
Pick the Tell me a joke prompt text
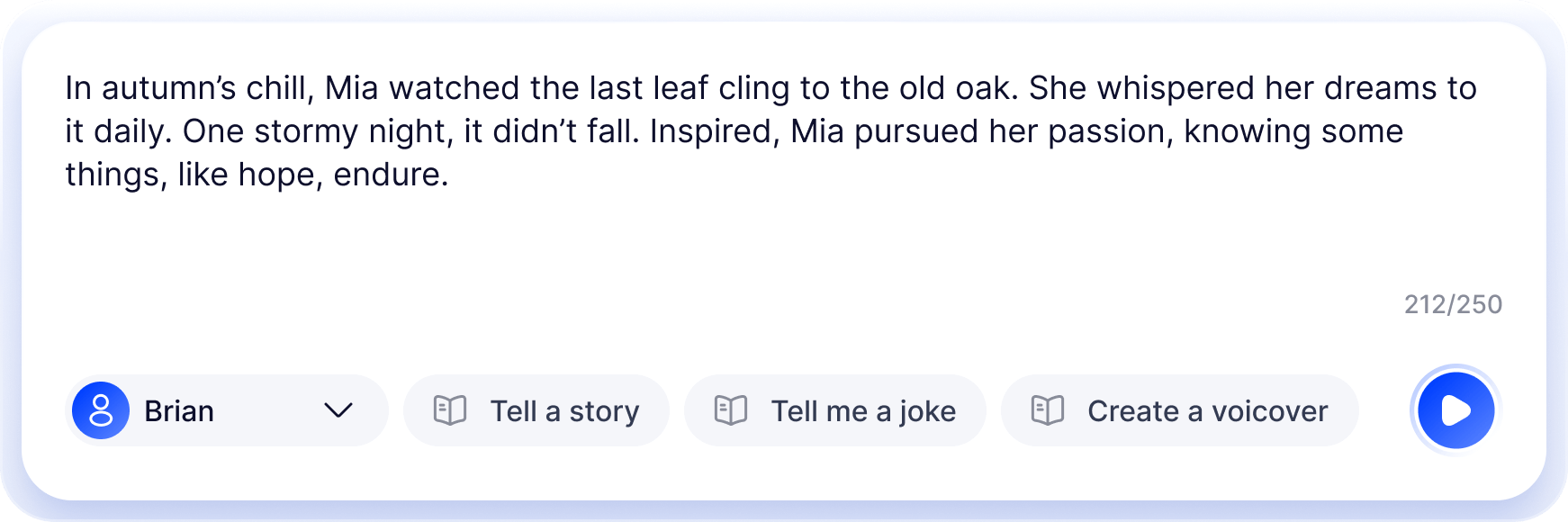[x=863, y=411]
